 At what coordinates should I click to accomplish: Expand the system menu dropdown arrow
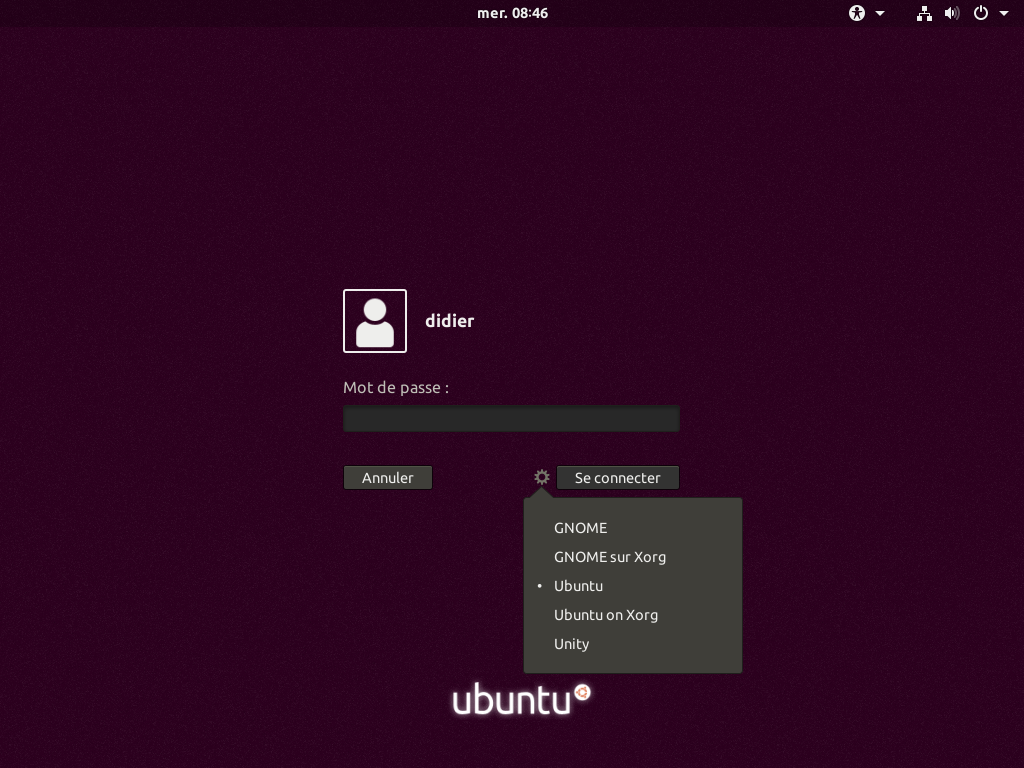point(1004,13)
